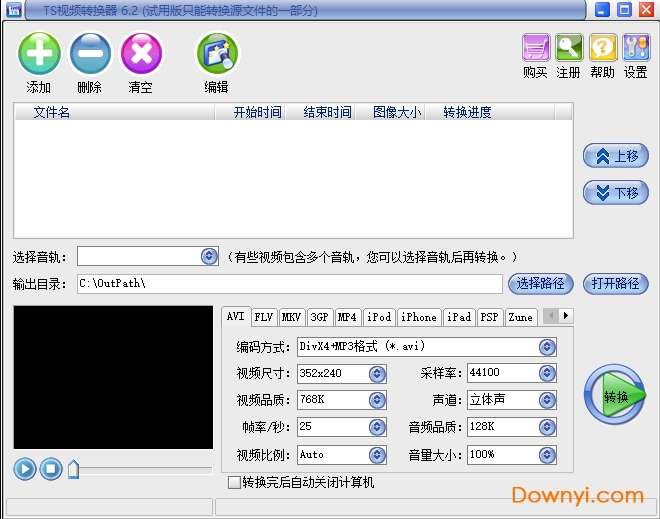Open the sample rate 44100 dropdown
The height and width of the screenshot is (519, 660).
pyautogui.click(x=547, y=373)
